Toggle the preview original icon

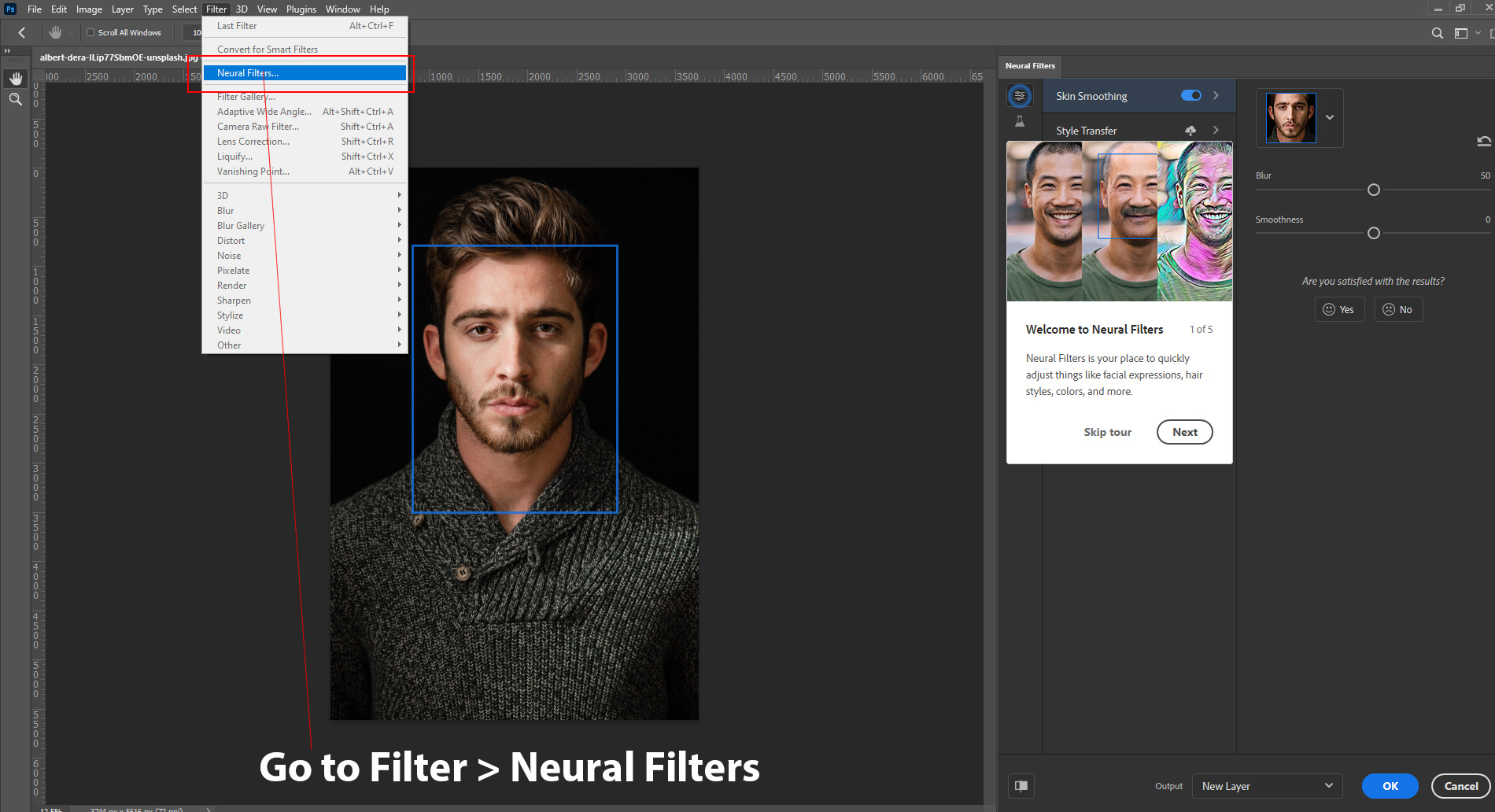click(1021, 786)
